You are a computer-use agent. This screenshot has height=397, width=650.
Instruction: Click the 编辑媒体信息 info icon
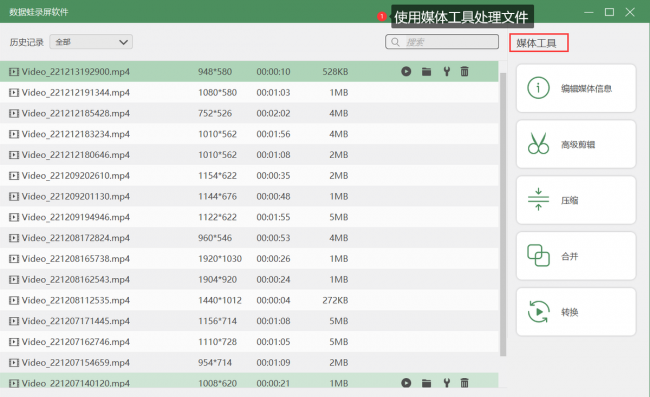[538, 88]
